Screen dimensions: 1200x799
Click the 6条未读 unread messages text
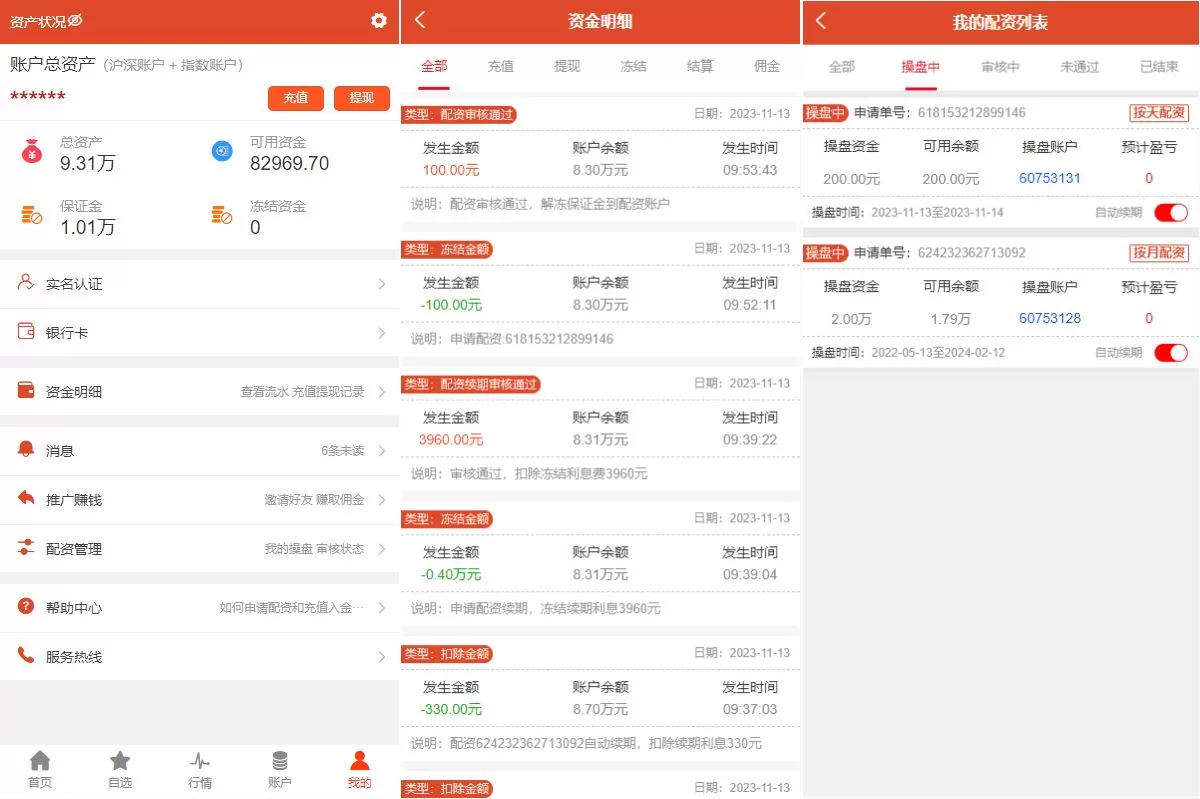342,451
